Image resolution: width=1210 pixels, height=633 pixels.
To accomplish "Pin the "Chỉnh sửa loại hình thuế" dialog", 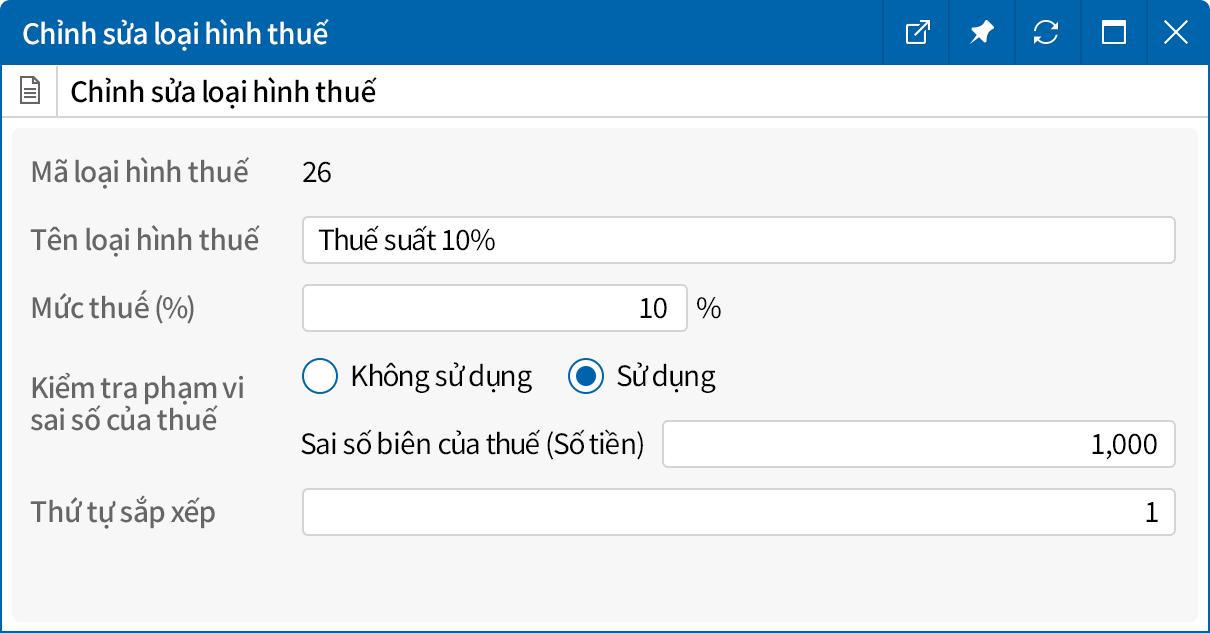I will (981, 32).
